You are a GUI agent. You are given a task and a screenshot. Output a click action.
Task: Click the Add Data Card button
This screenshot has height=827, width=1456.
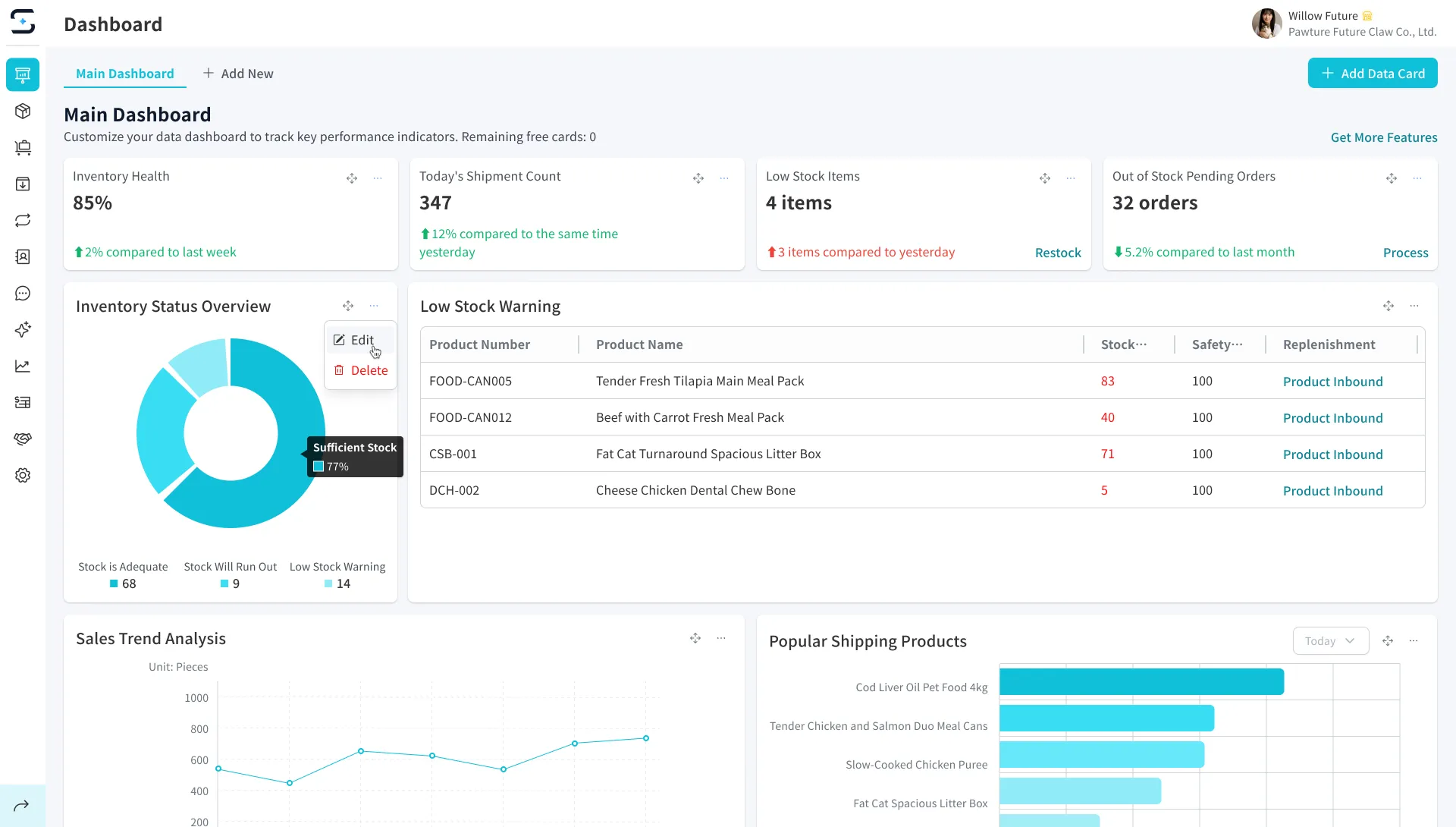point(1373,74)
